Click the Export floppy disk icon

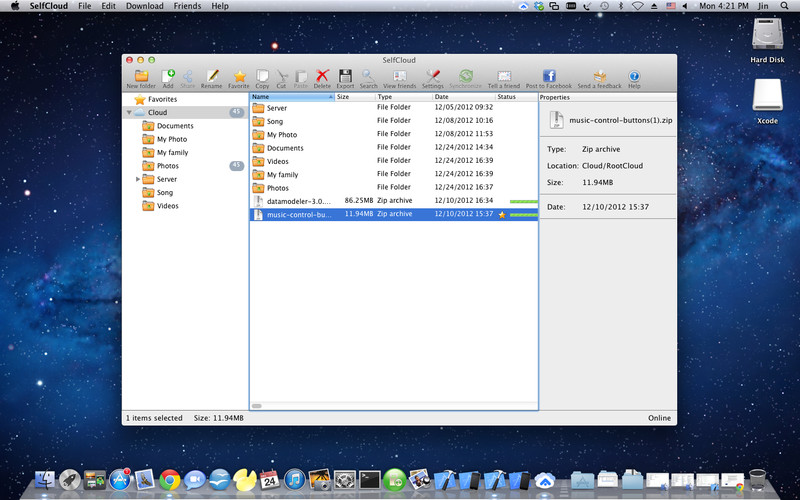point(345,79)
